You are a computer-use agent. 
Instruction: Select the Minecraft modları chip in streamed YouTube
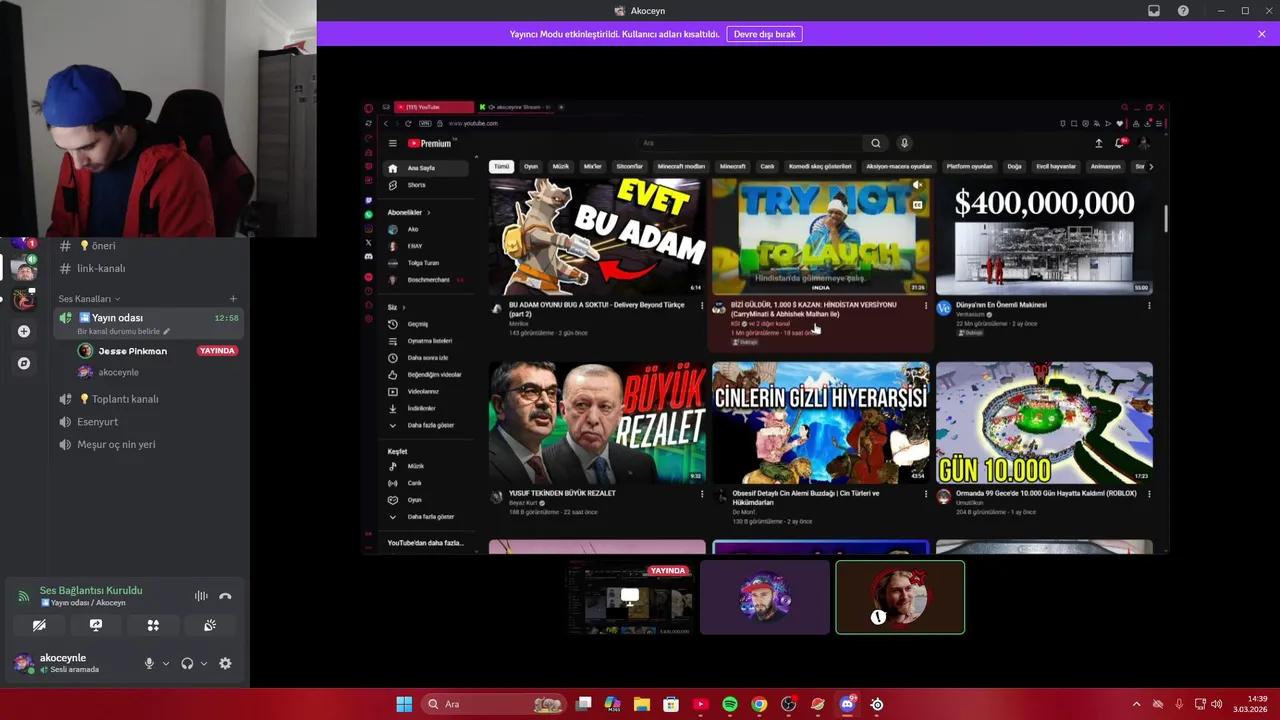point(681,167)
